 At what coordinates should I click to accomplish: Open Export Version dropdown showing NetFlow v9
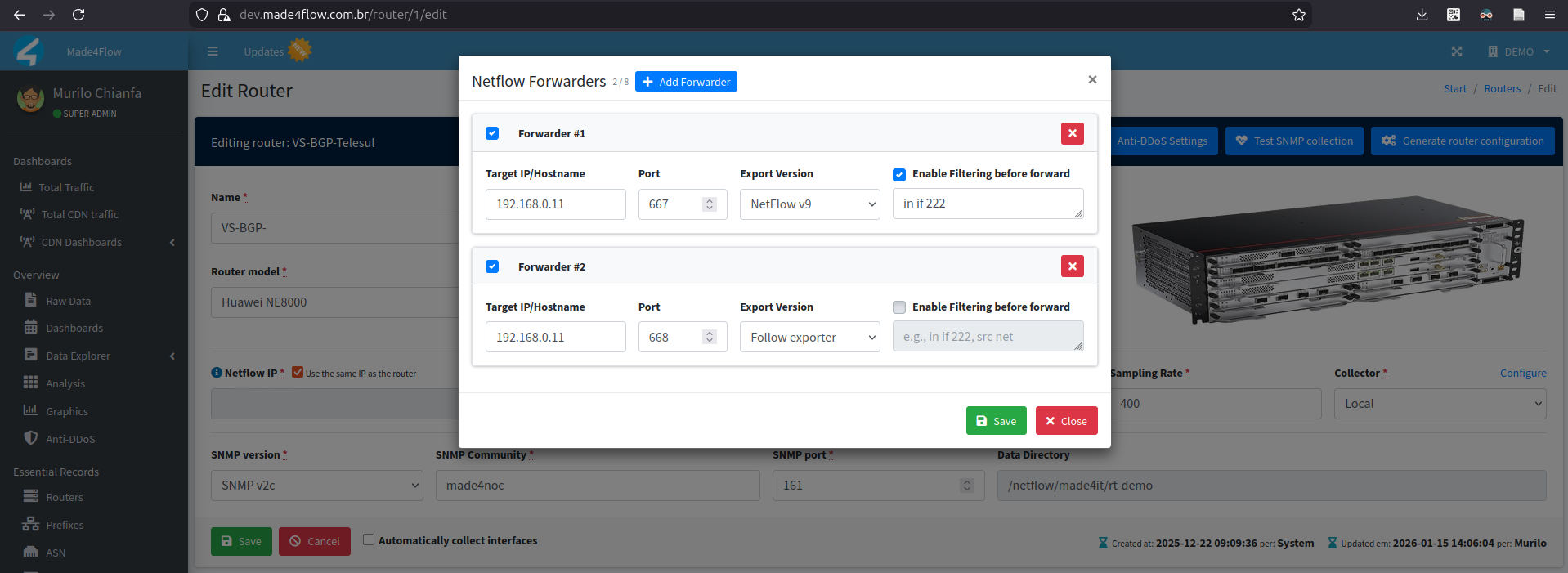tap(809, 204)
